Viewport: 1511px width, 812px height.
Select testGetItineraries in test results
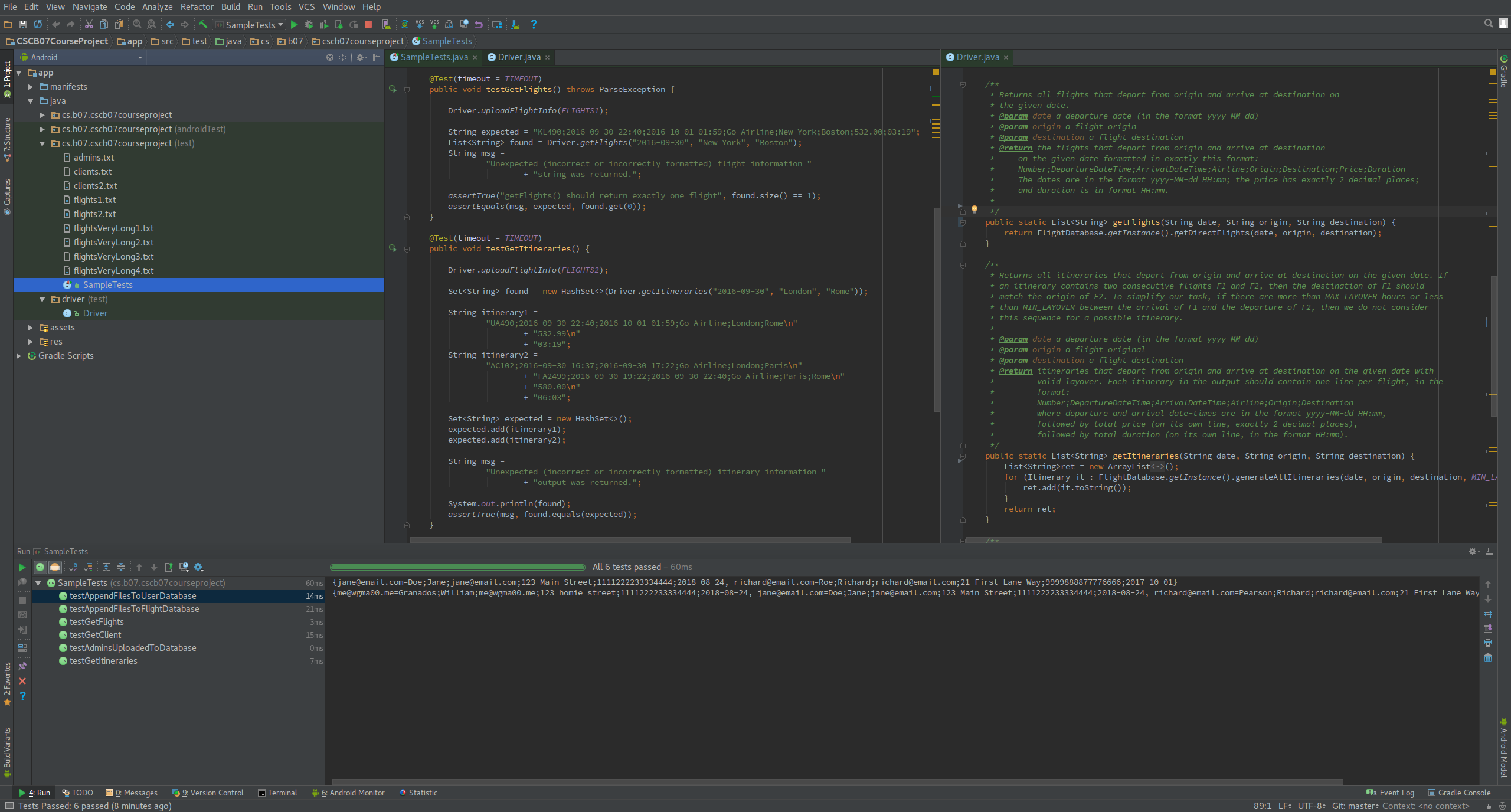(x=103, y=661)
